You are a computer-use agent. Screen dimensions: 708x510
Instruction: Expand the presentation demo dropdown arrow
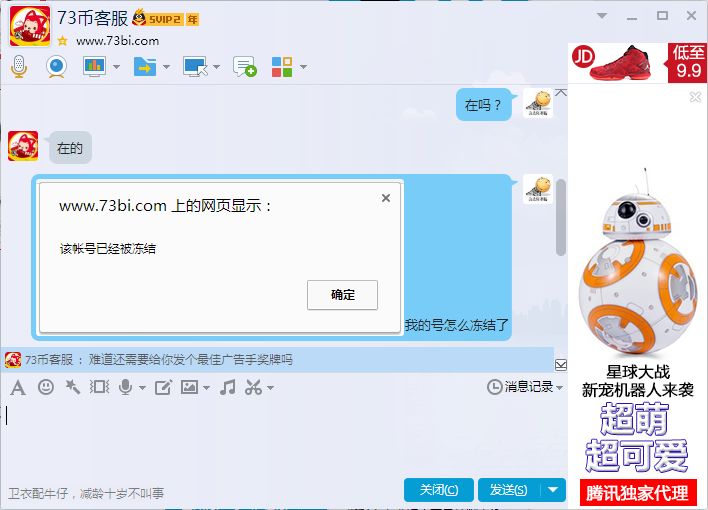click(x=116, y=67)
